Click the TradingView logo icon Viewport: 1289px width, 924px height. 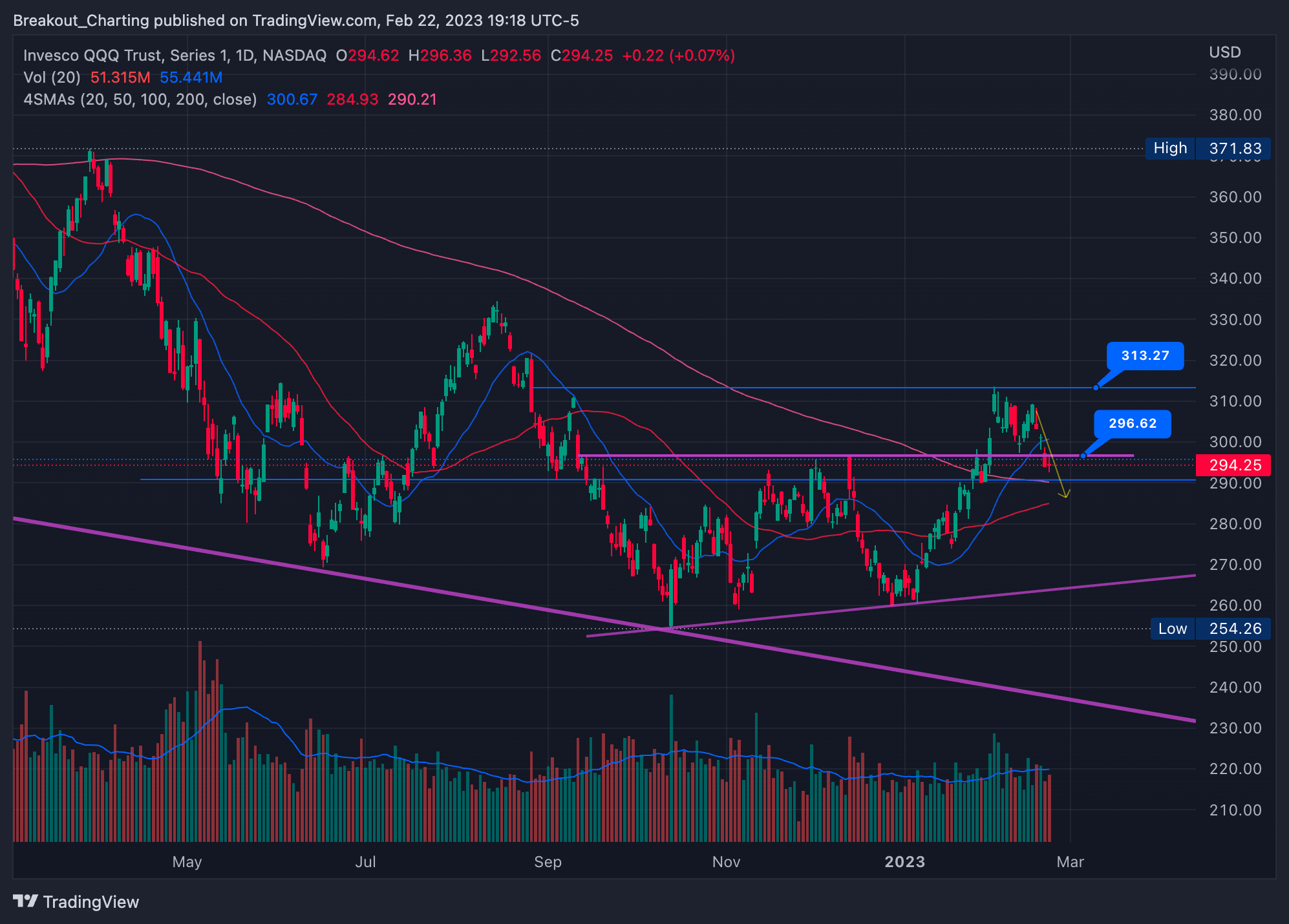click(x=26, y=901)
